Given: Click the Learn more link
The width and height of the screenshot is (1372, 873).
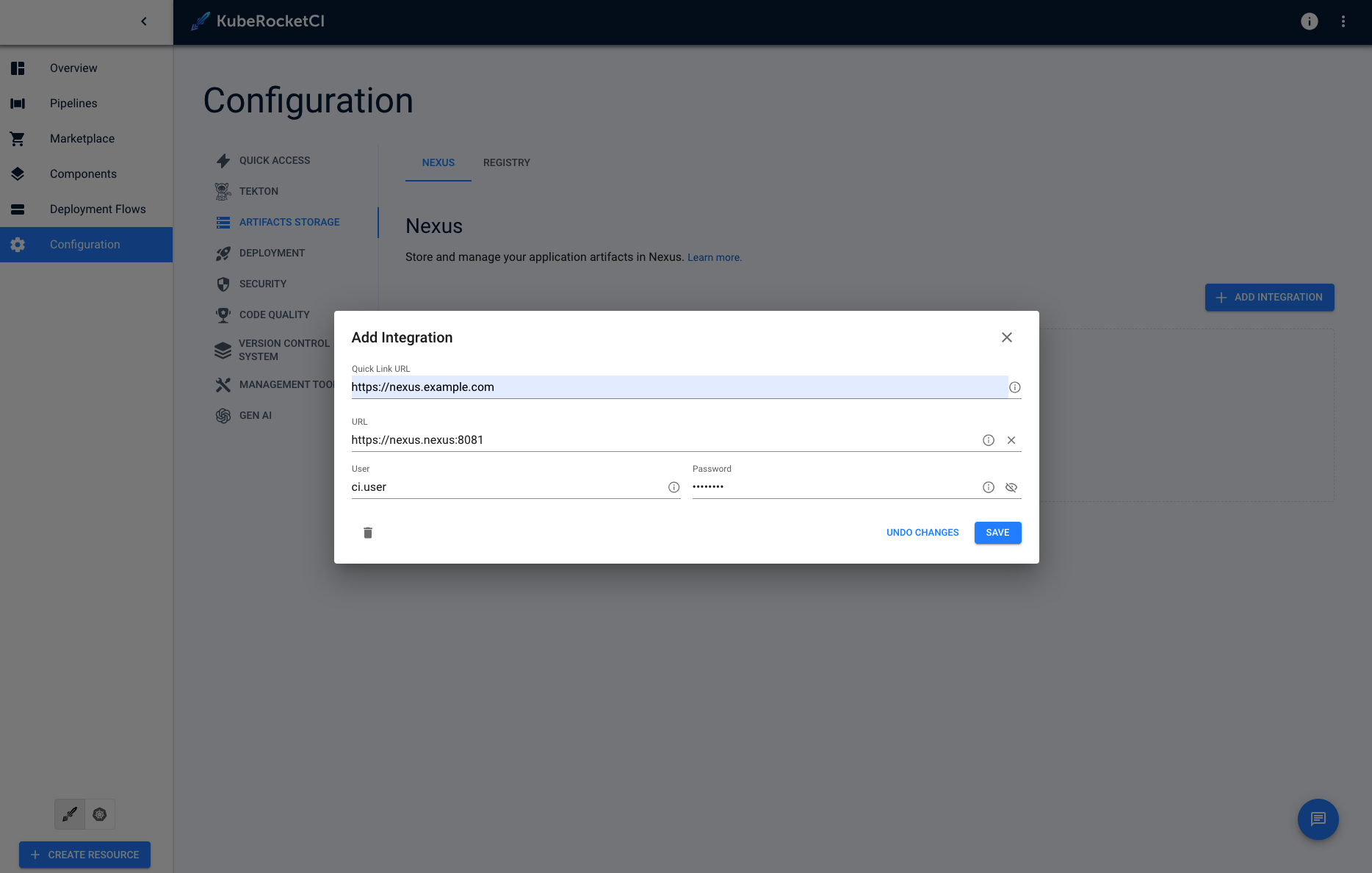Looking at the screenshot, I should (x=714, y=257).
